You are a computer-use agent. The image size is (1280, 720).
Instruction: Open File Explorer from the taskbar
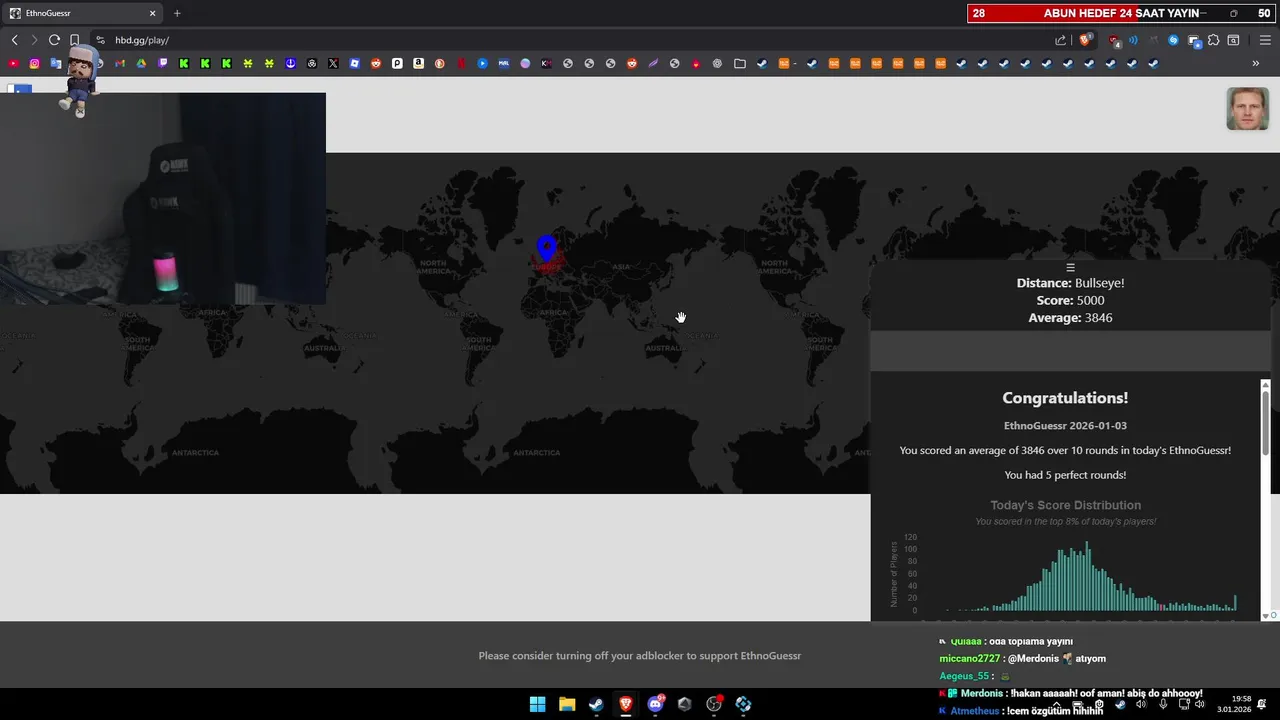click(567, 704)
